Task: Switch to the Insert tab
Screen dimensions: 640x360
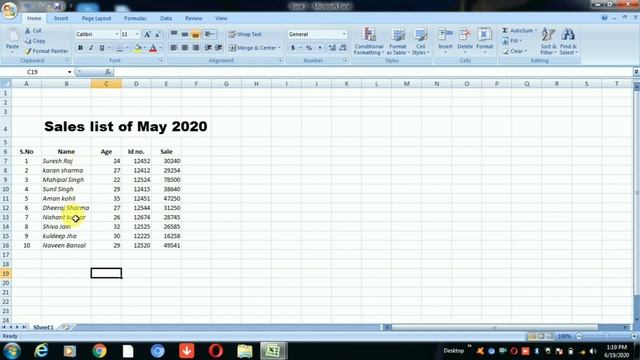Action: click(61, 18)
